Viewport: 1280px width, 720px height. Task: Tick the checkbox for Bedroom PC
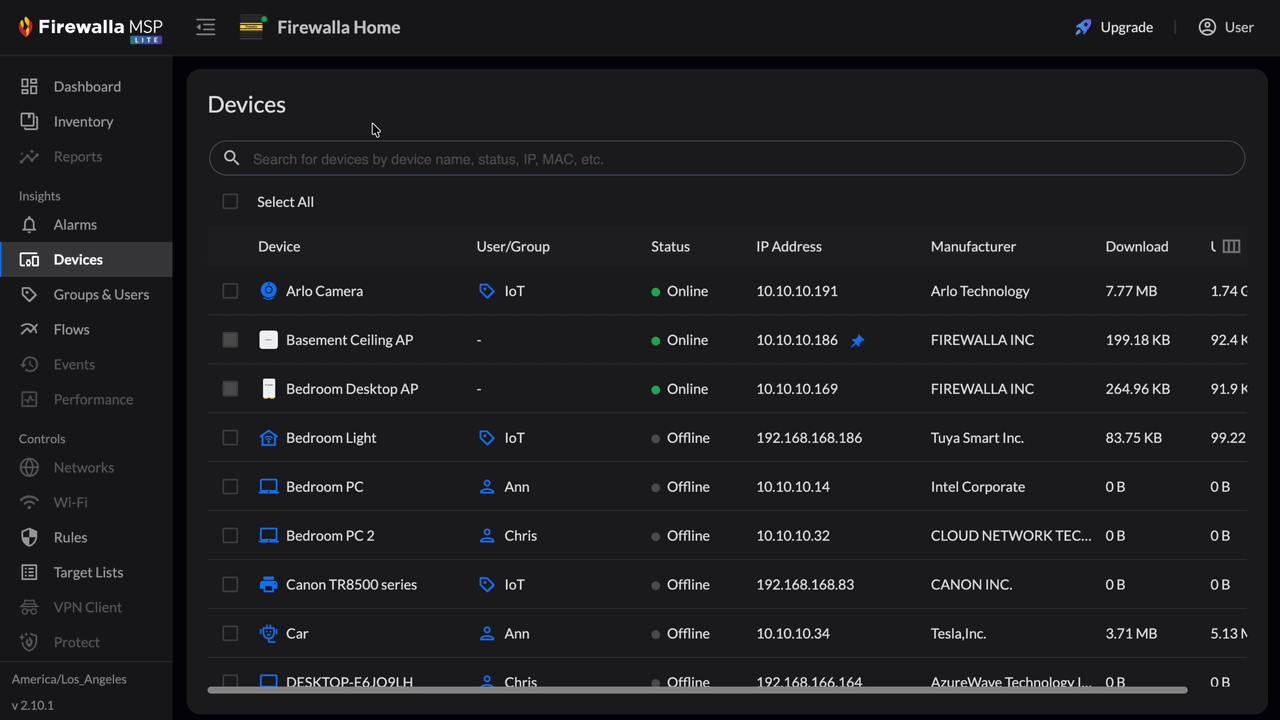pos(230,487)
